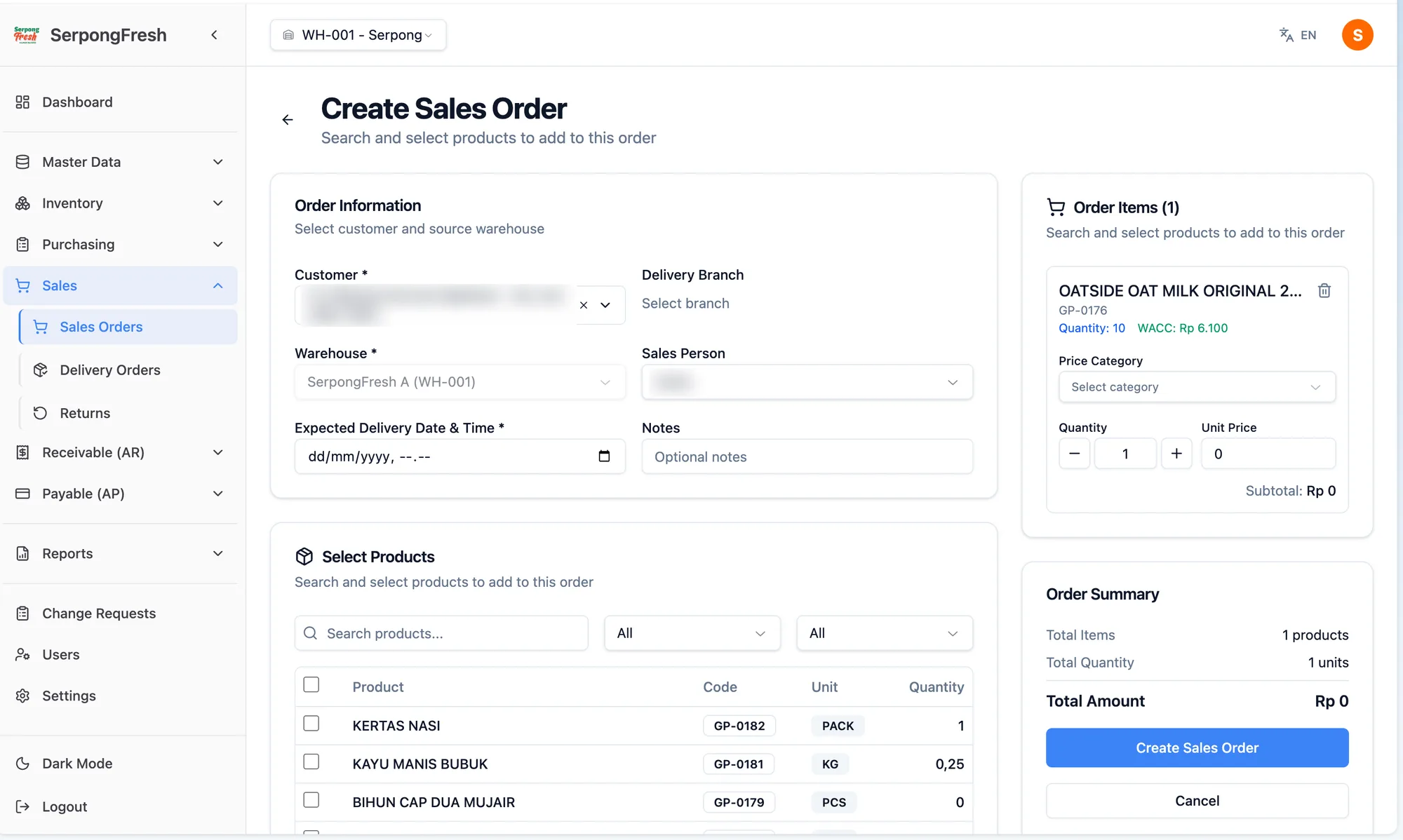Focus the Search products field
Screen dimensions: 1403x840
[x=441, y=633]
